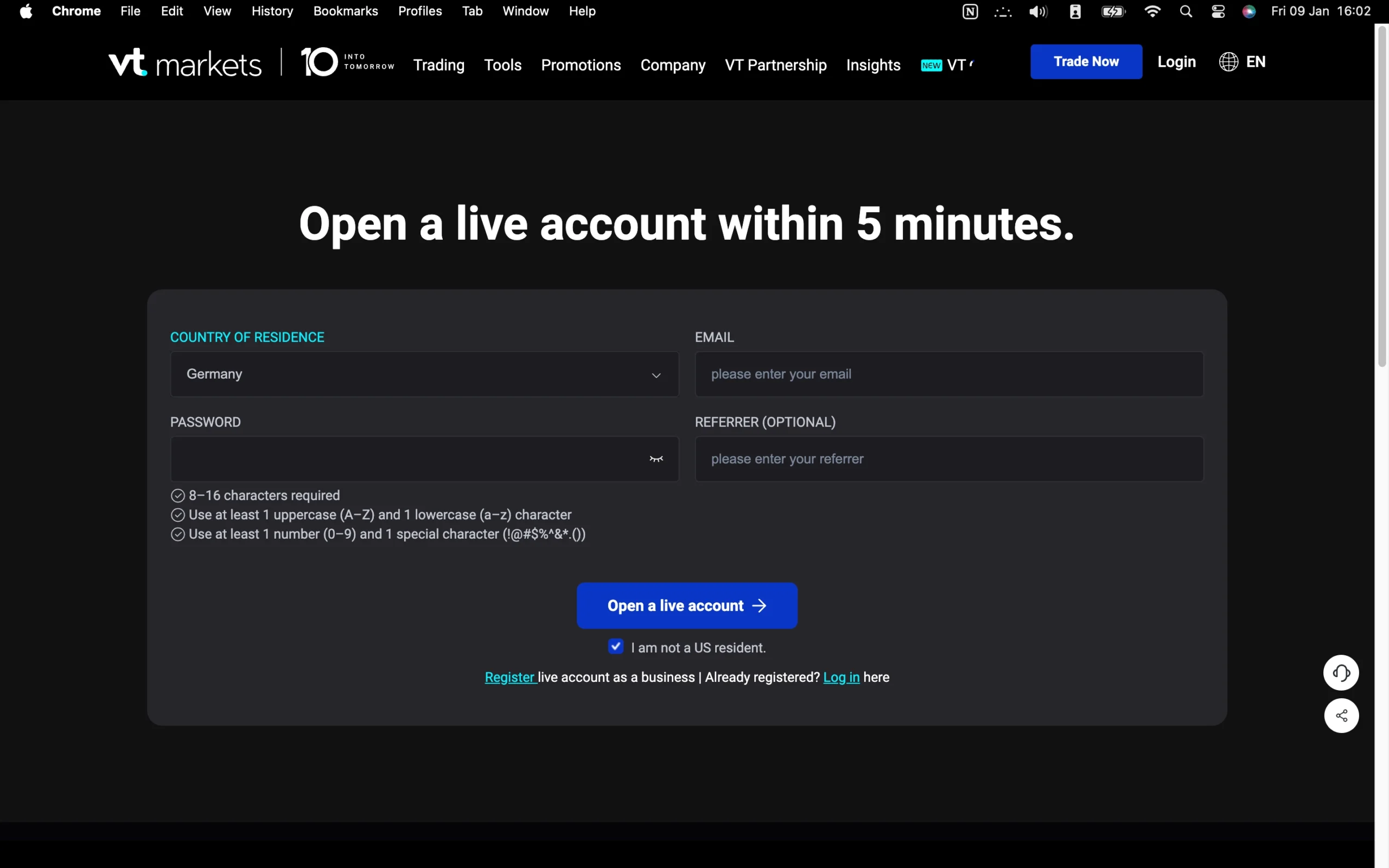Click the Wi-Fi status icon
This screenshot has width=1389, height=868.
tap(1152, 11)
